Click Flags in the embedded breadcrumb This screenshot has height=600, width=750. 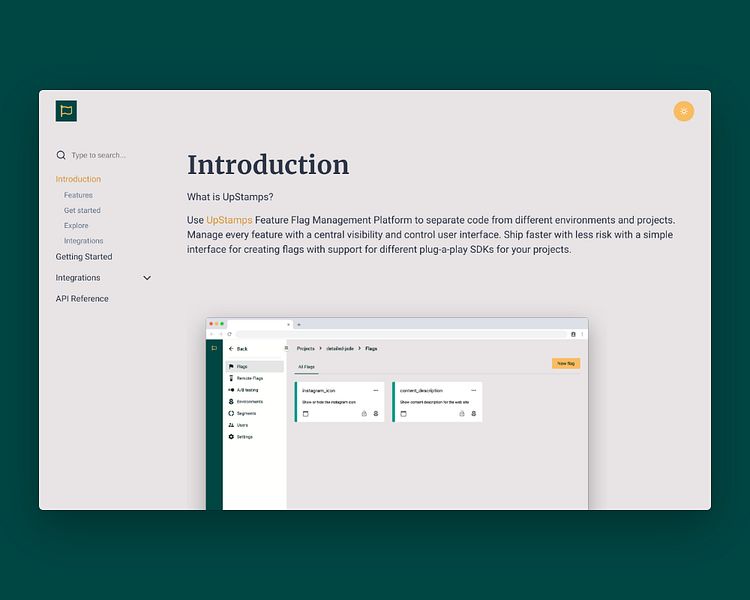[x=371, y=348]
